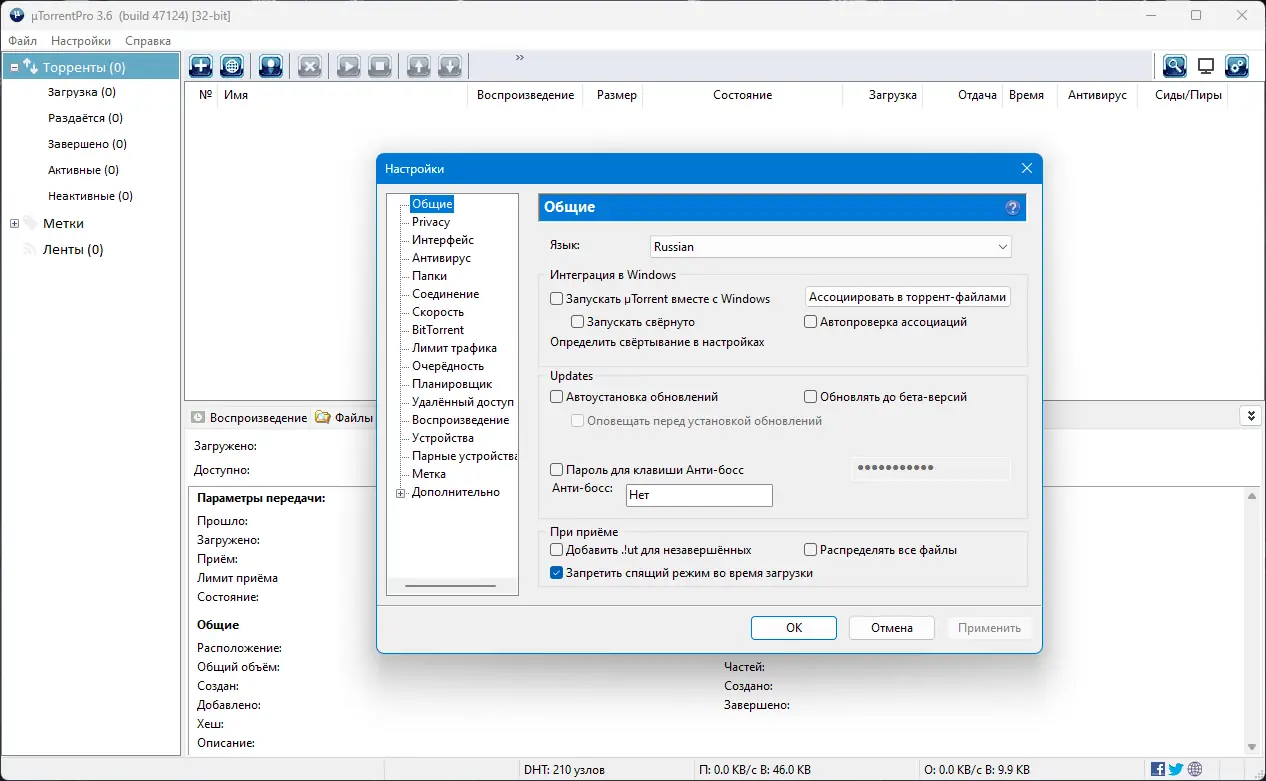
Task: Click the Stop torrent square icon
Action: (x=379, y=66)
